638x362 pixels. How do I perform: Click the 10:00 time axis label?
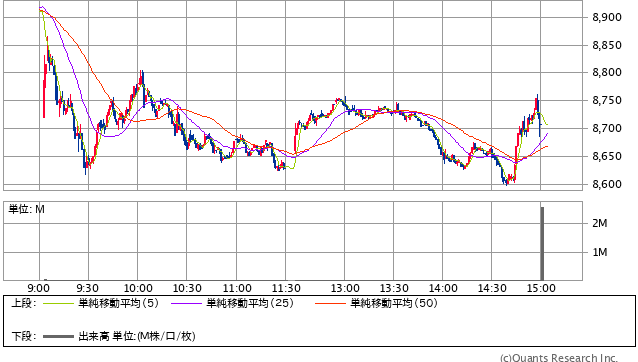138,288
